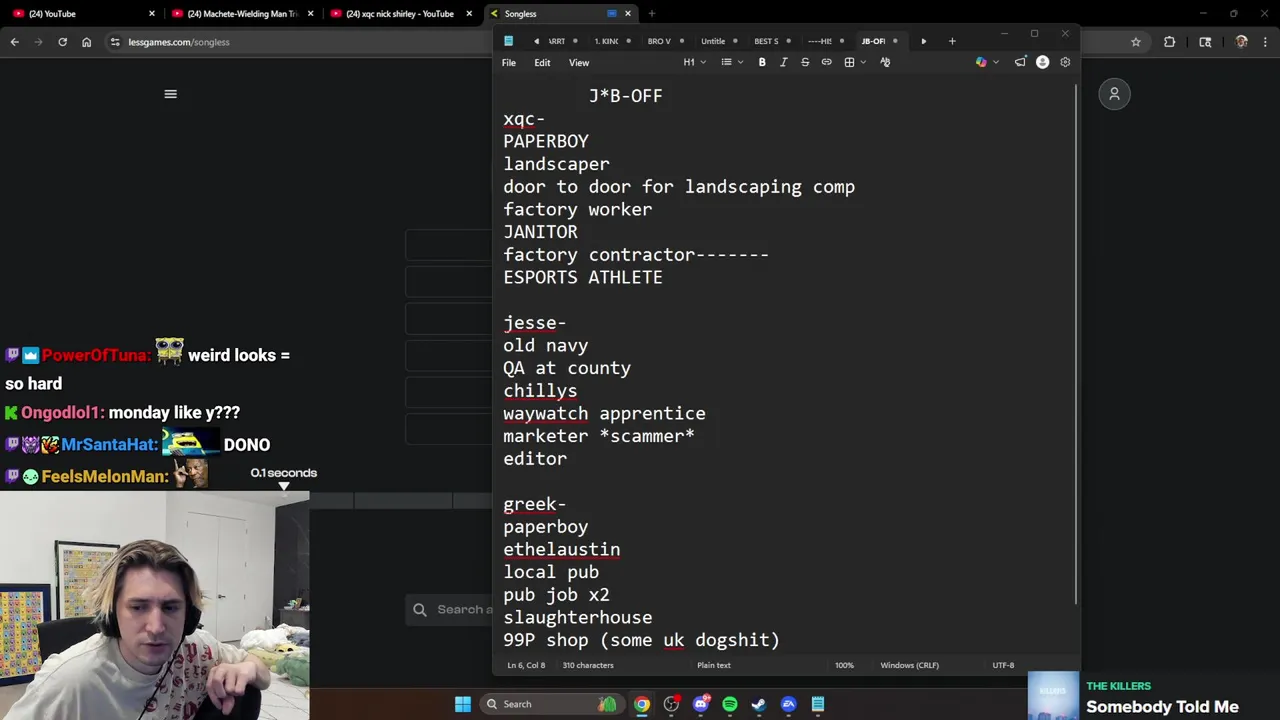Switch to Google Chrome from the taskbar
The width and height of the screenshot is (1280, 720).
click(642, 704)
